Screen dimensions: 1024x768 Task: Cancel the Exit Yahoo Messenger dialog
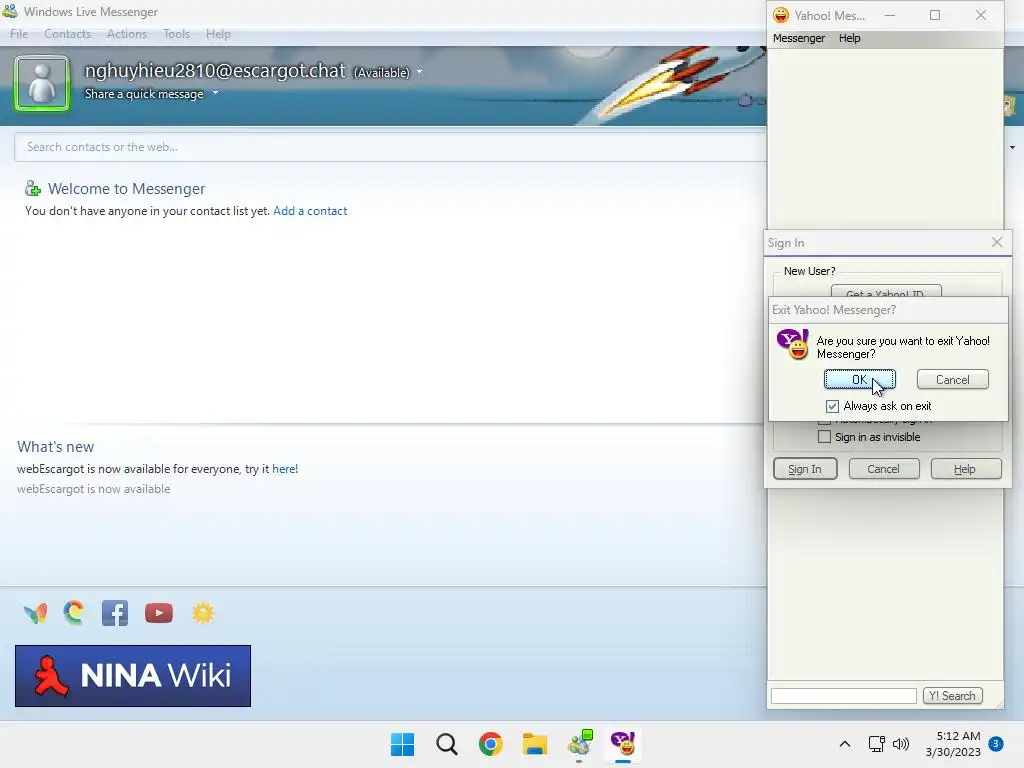952,379
